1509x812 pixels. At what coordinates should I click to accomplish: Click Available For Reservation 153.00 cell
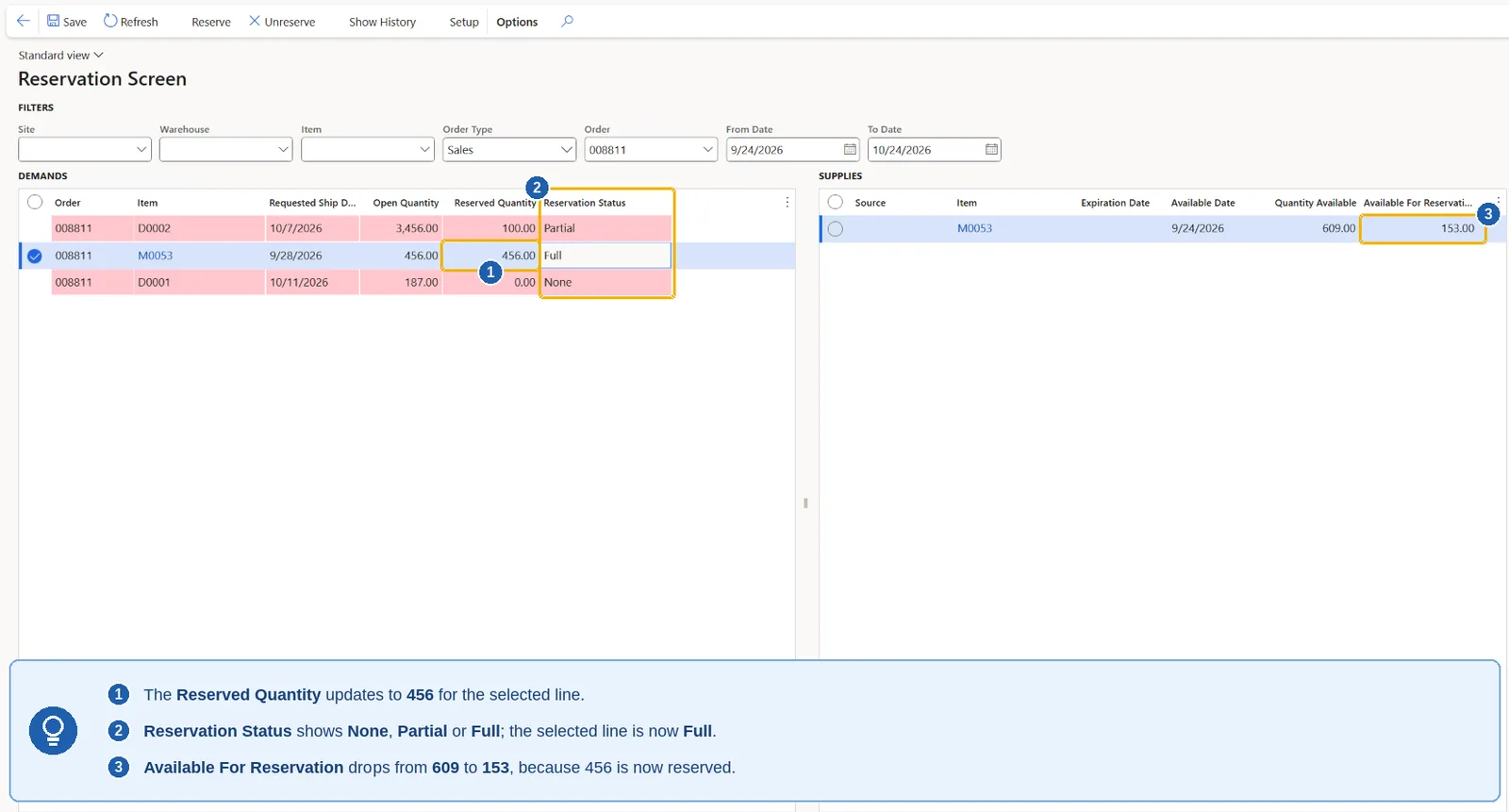(x=1422, y=228)
